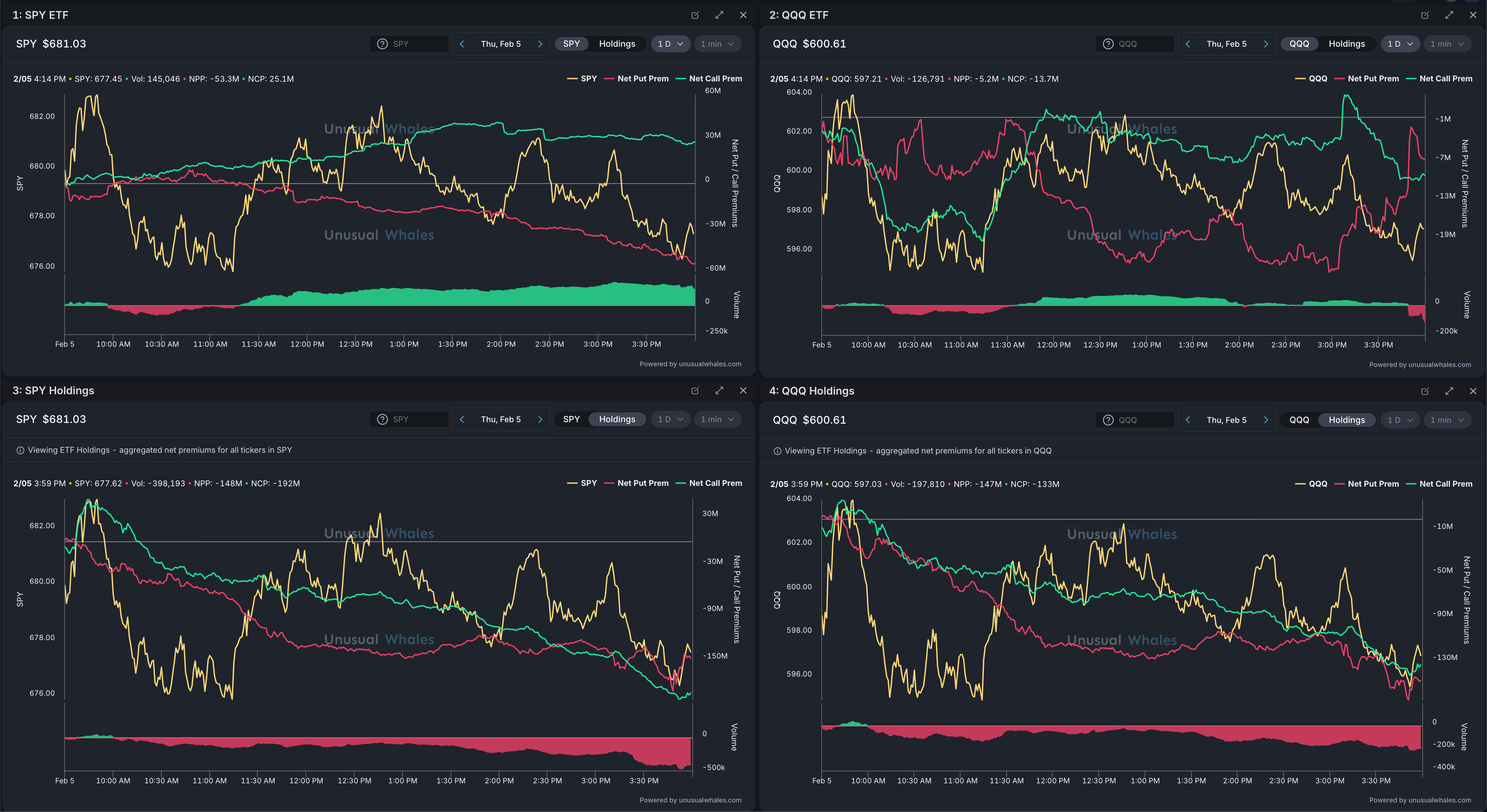Click edit icon on QQQ Holdings panel
Screen dimensions: 1487x812
(1425, 391)
